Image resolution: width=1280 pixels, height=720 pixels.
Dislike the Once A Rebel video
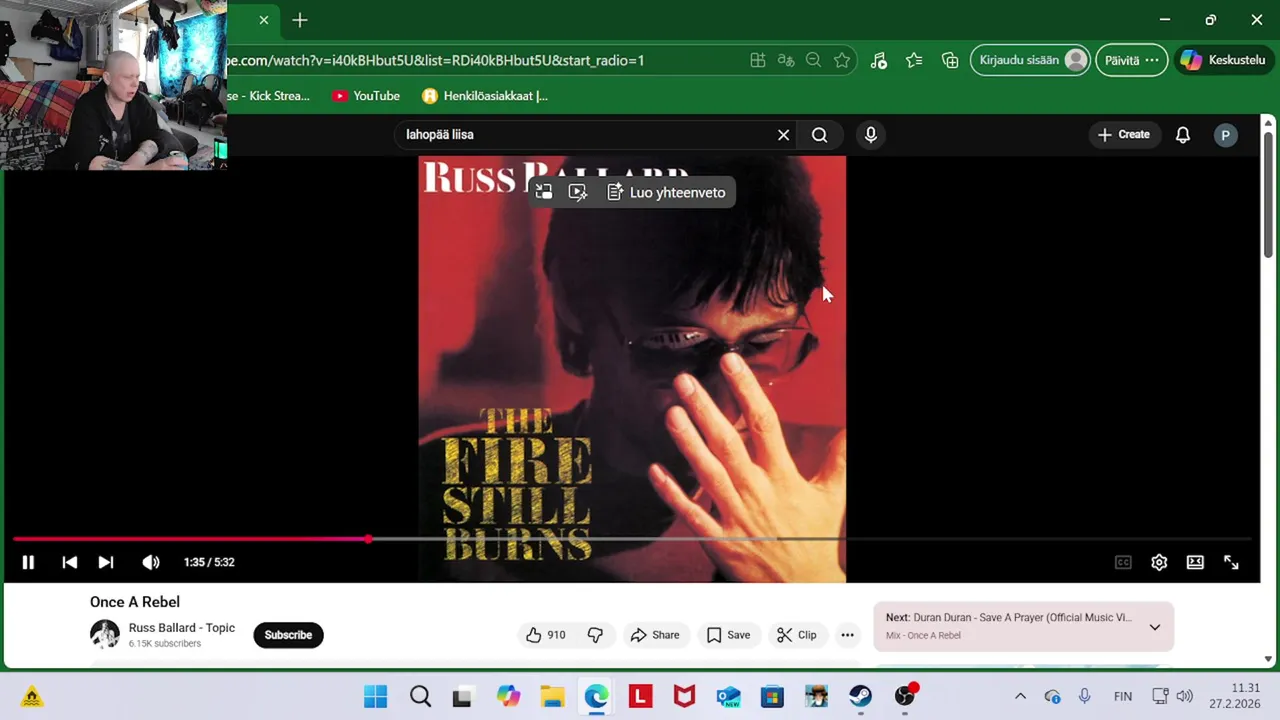coord(595,635)
